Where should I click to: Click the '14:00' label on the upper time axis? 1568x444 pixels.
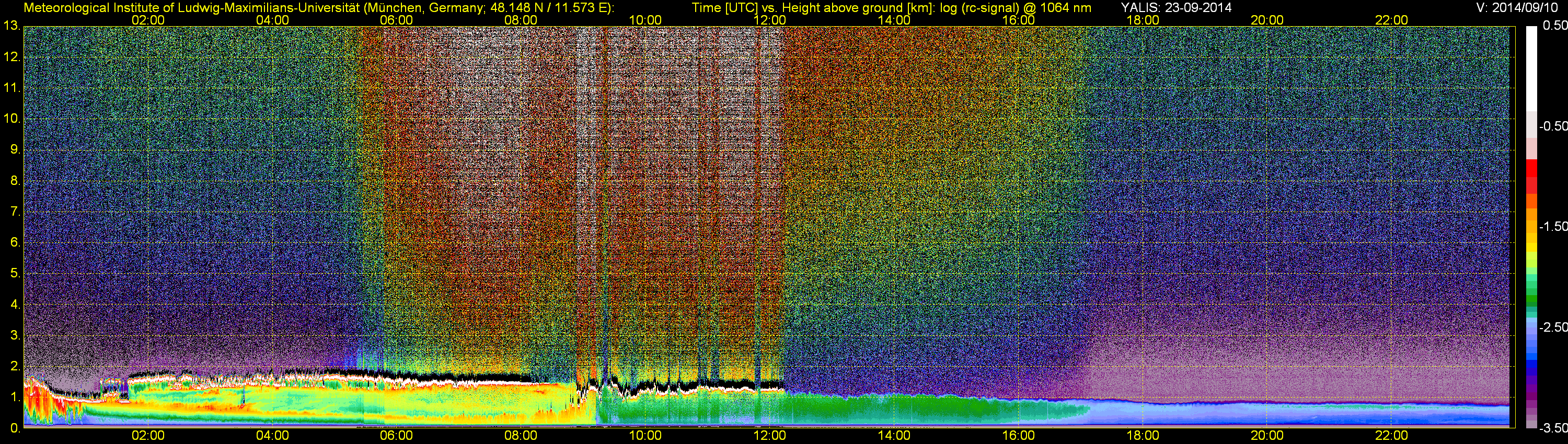click(x=894, y=20)
